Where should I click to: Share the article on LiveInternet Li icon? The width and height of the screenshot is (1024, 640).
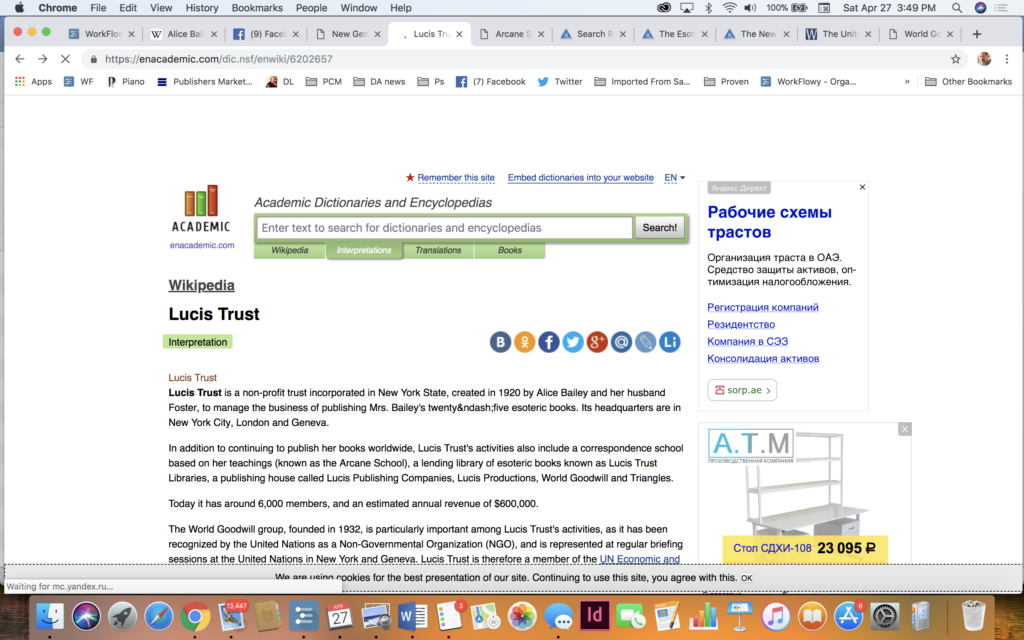[x=669, y=342]
